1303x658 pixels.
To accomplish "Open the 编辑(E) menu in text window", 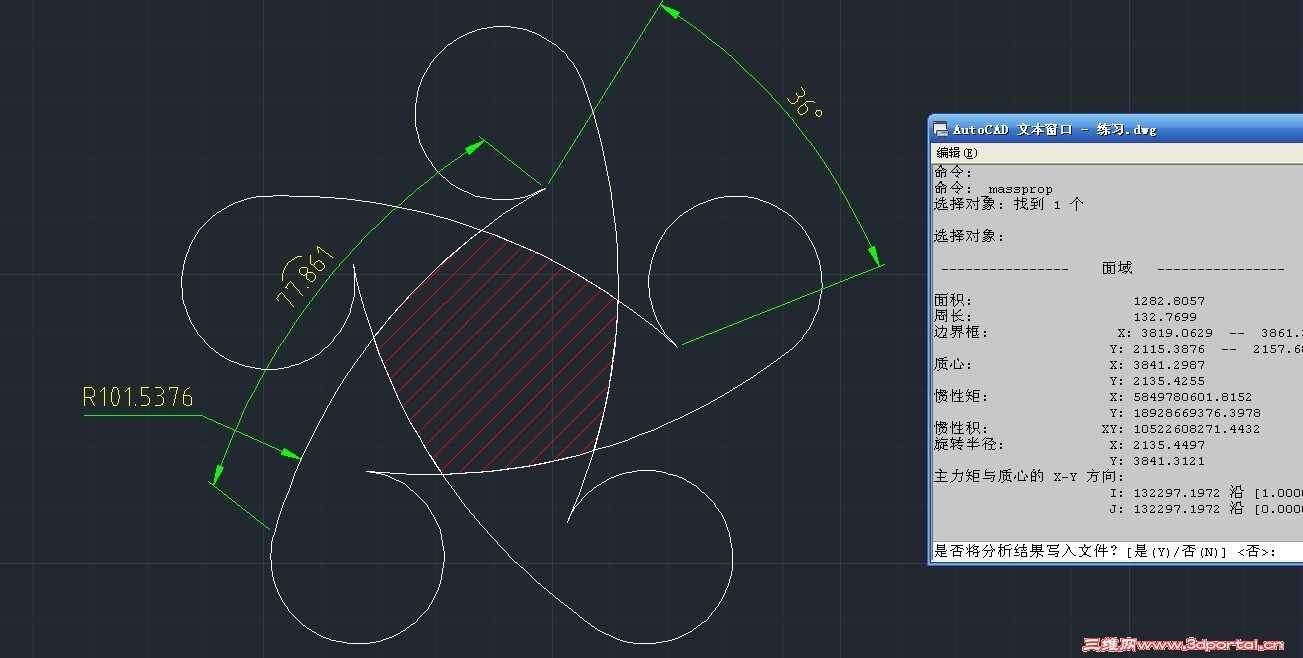I will click(958, 153).
